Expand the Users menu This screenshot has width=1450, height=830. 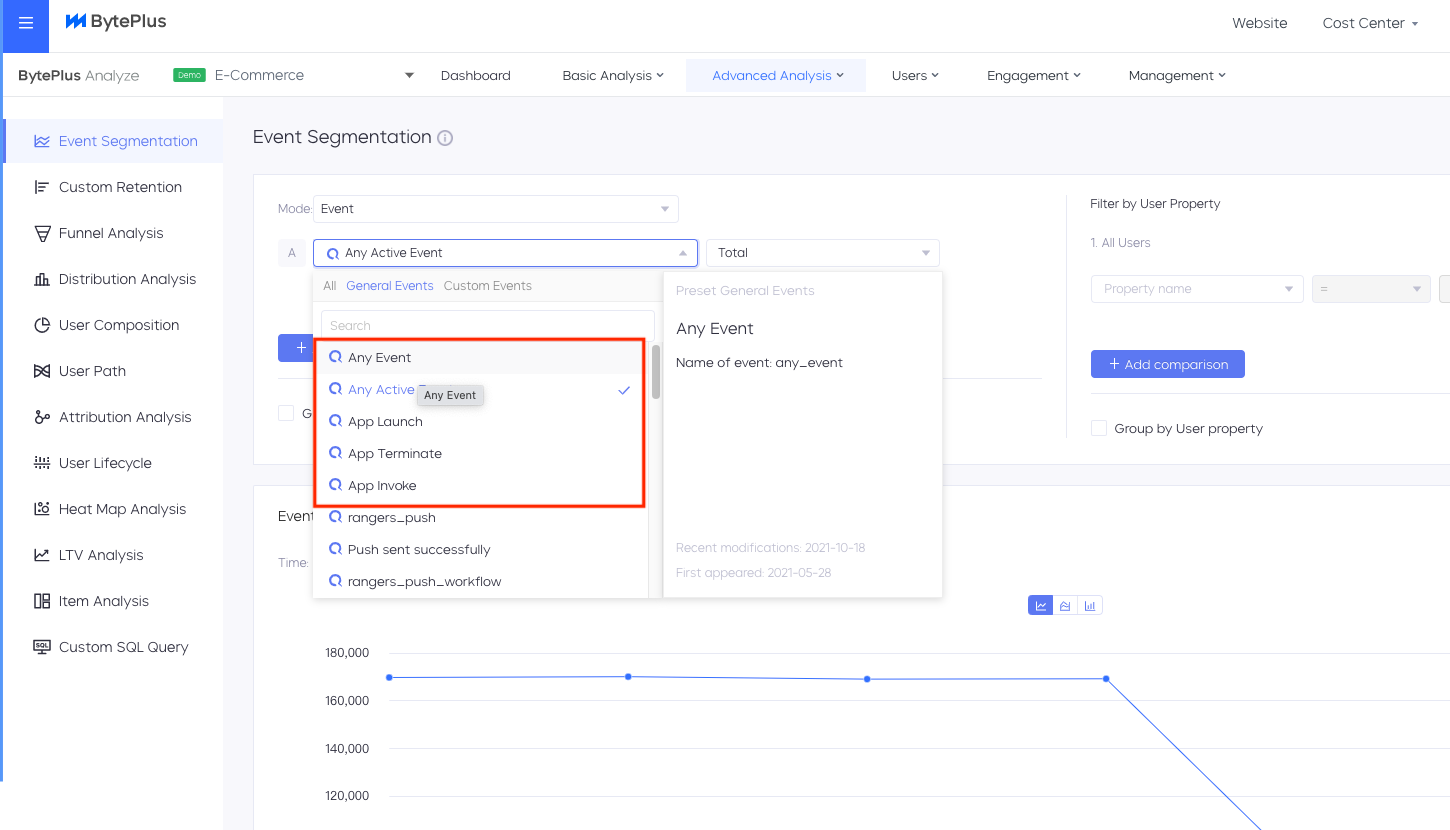pos(915,75)
